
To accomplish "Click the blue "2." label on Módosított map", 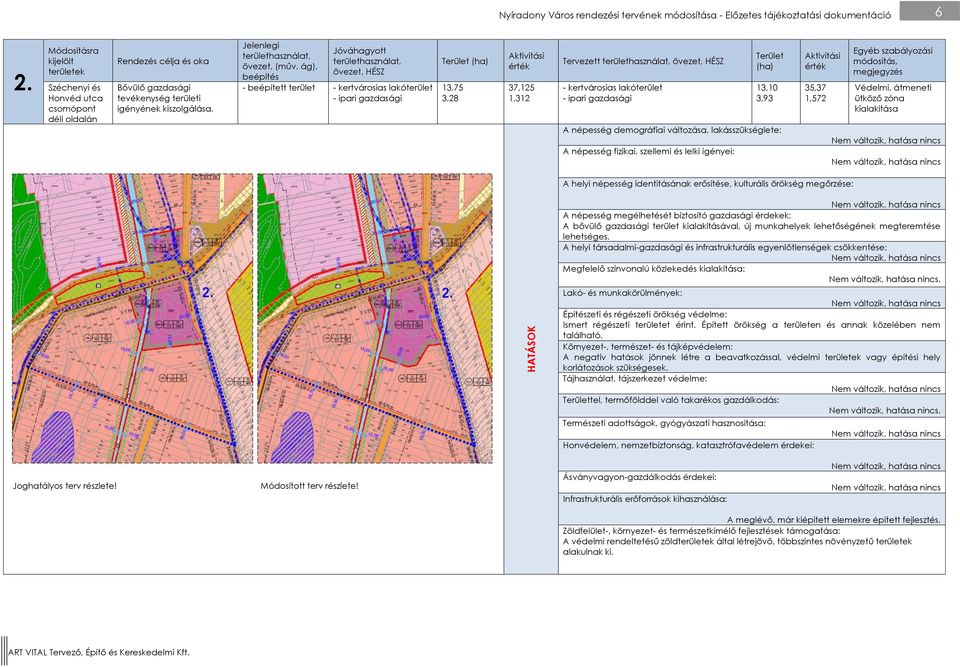I will coord(448,293).
